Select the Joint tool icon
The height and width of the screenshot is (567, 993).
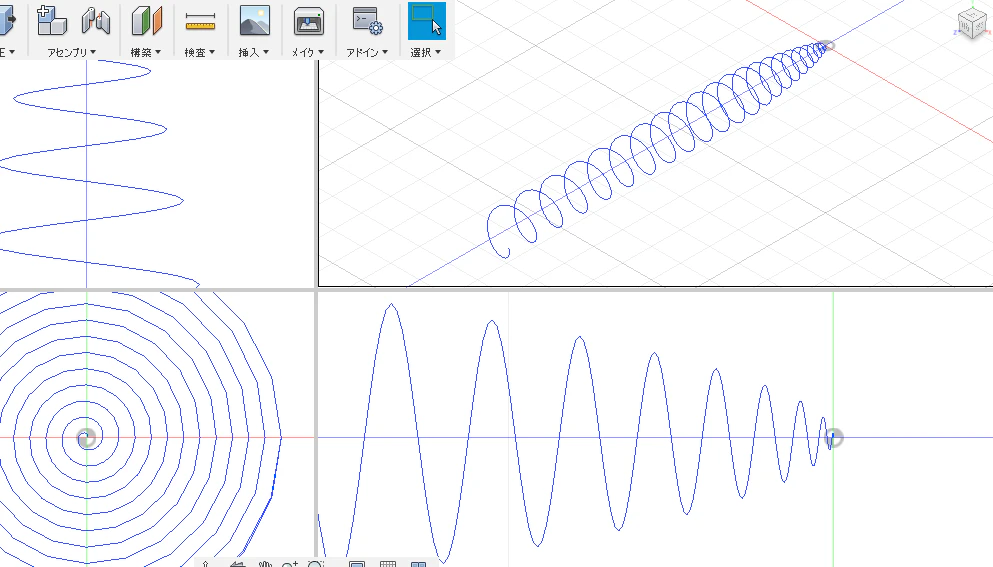(96, 21)
